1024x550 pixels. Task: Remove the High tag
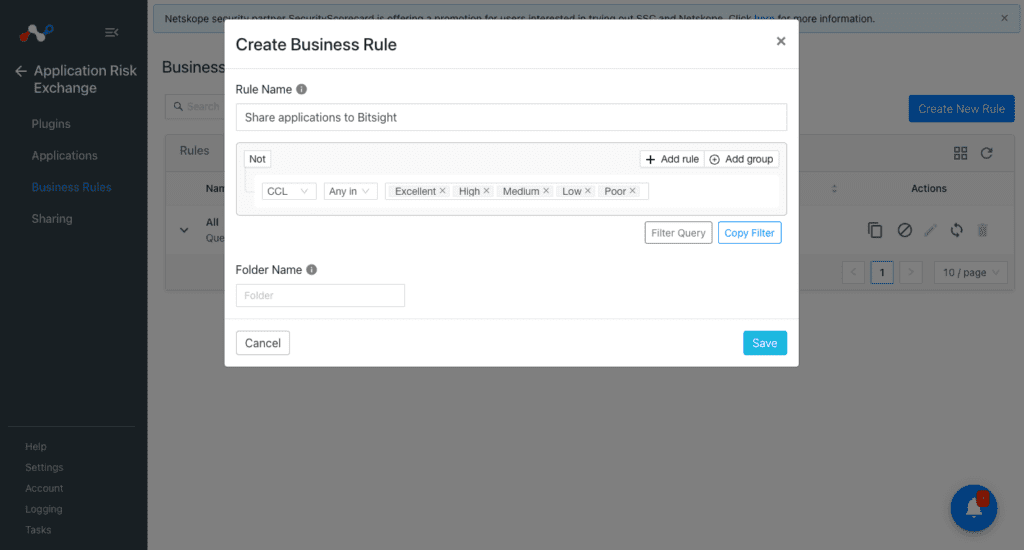[x=486, y=191]
